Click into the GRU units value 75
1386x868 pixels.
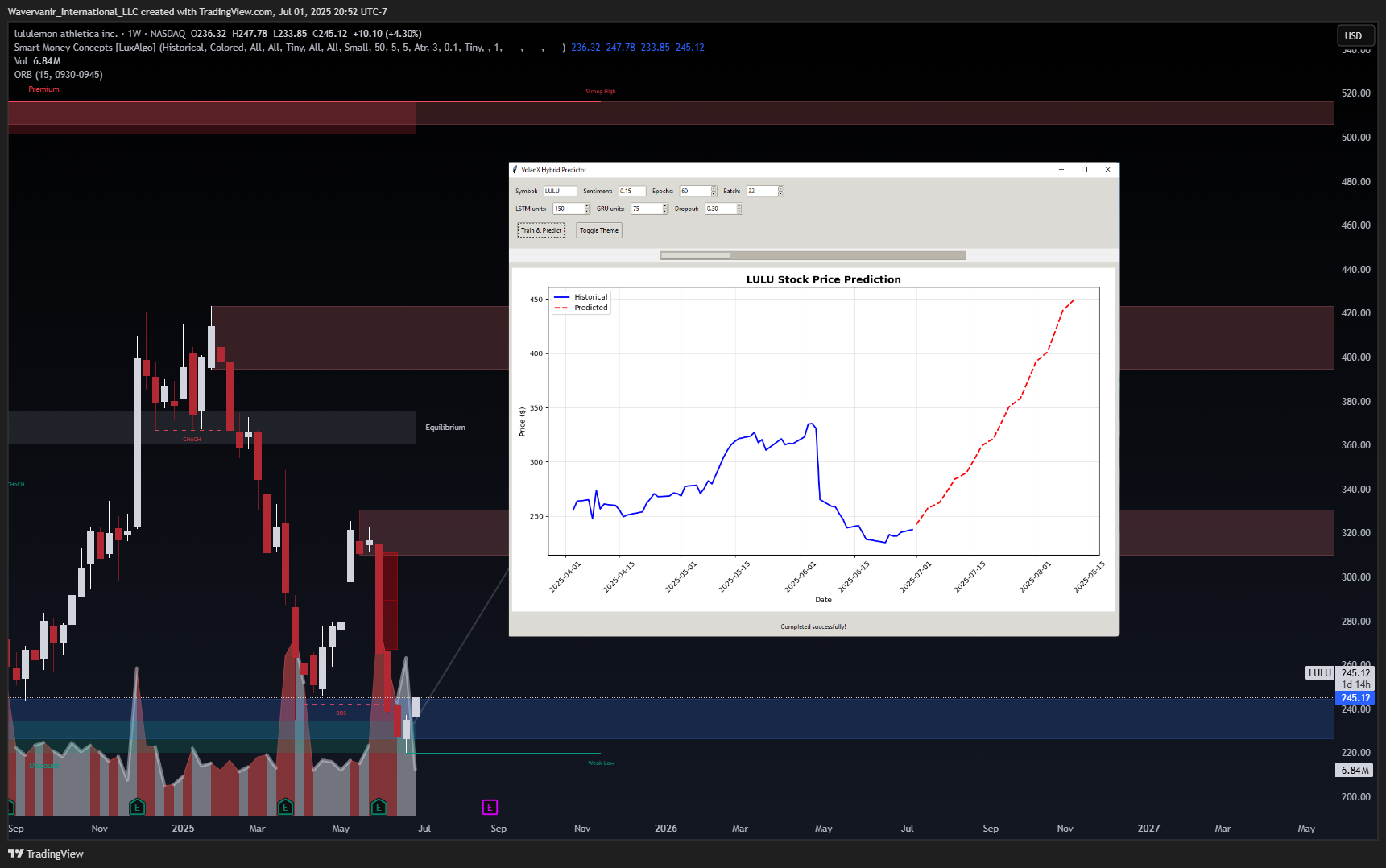[647, 209]
